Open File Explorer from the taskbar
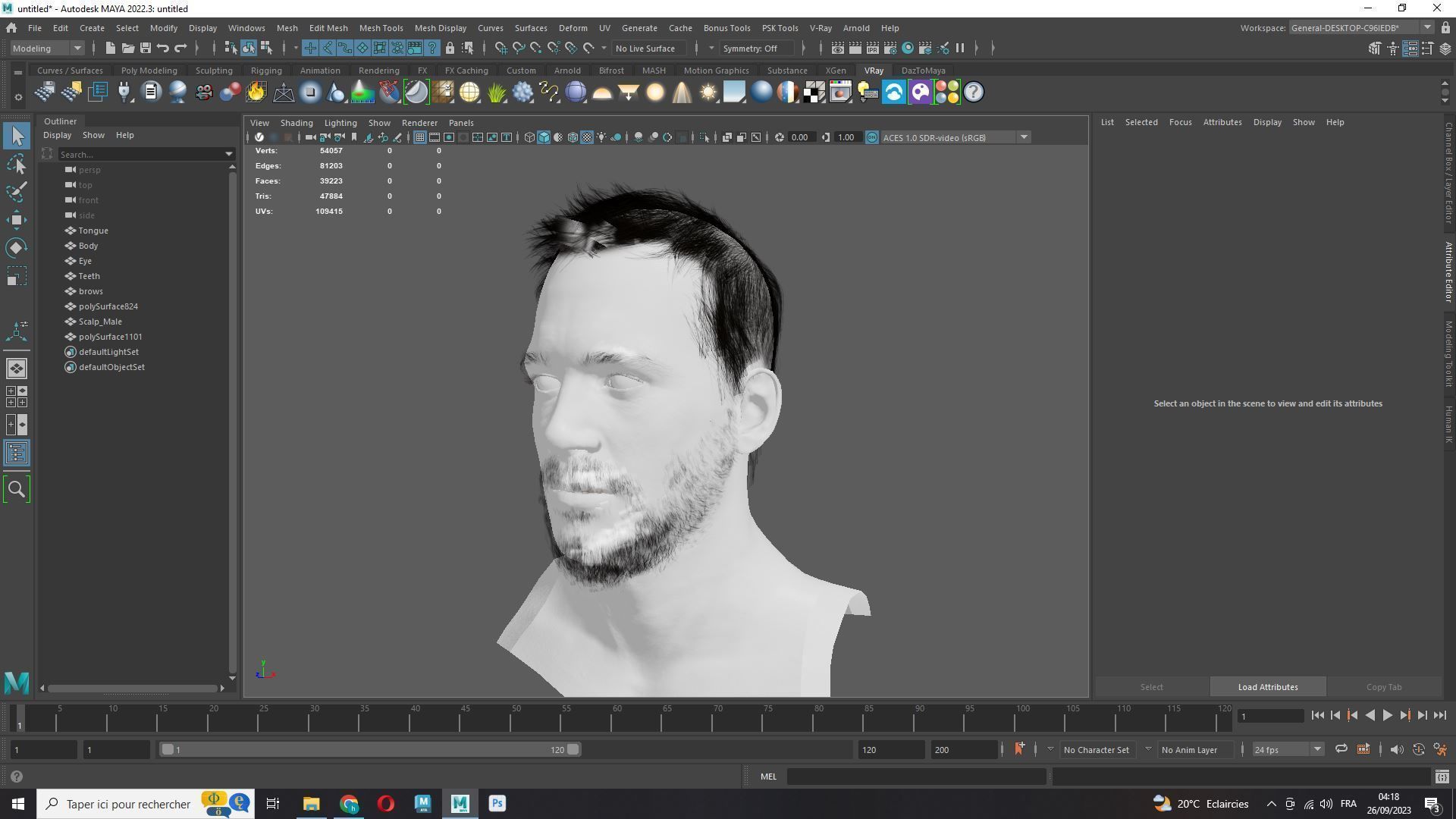This screenshot has width=1456, height=819. click(312, 804)
